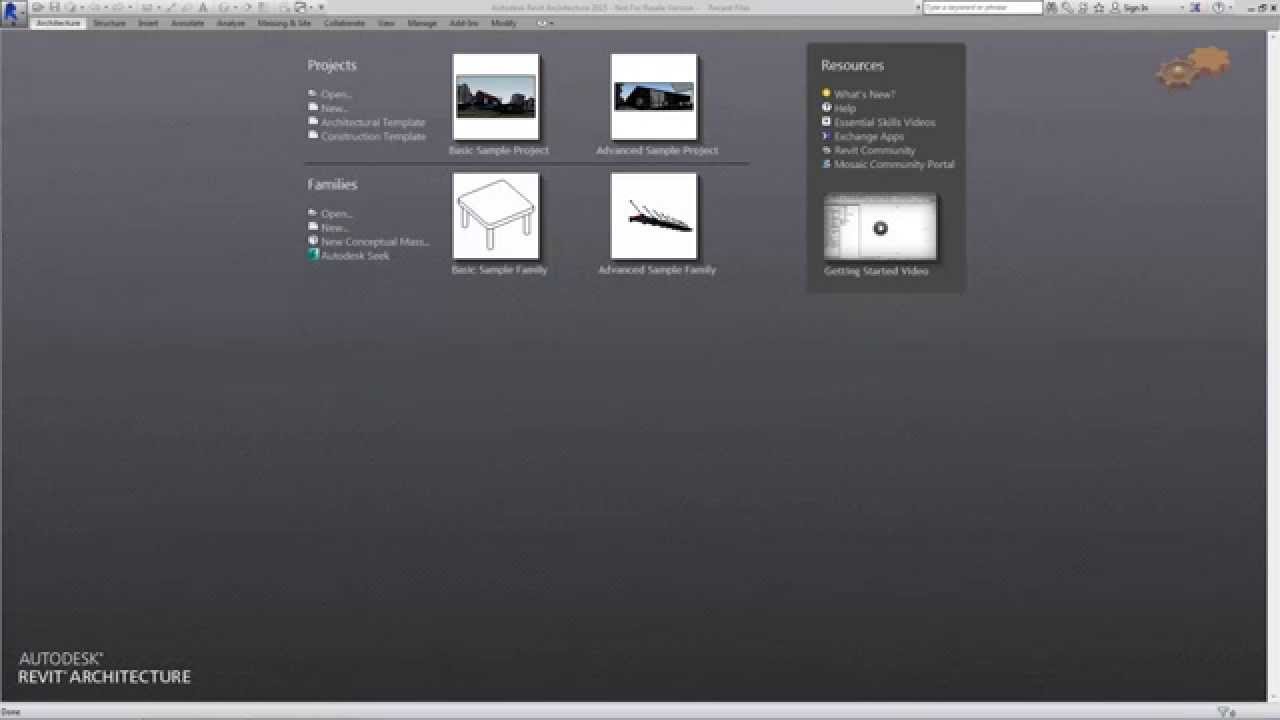Viewport: 1280px width, 720px height.
Task: Go to the Collaborate ribbon tab
Action: pyautogui.click(x=344, y=22)
